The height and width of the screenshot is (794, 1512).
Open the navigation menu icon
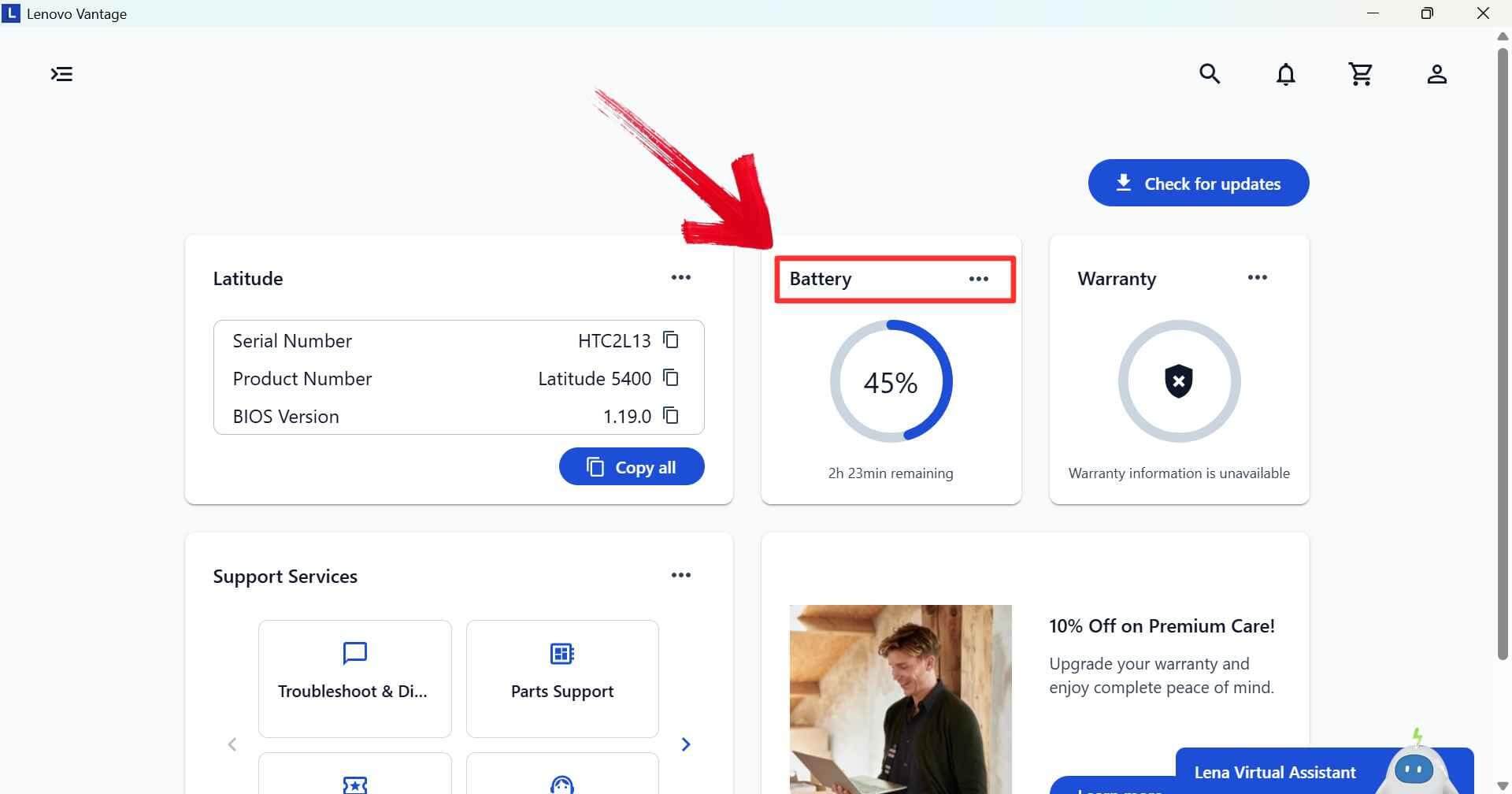coord(61,74)
